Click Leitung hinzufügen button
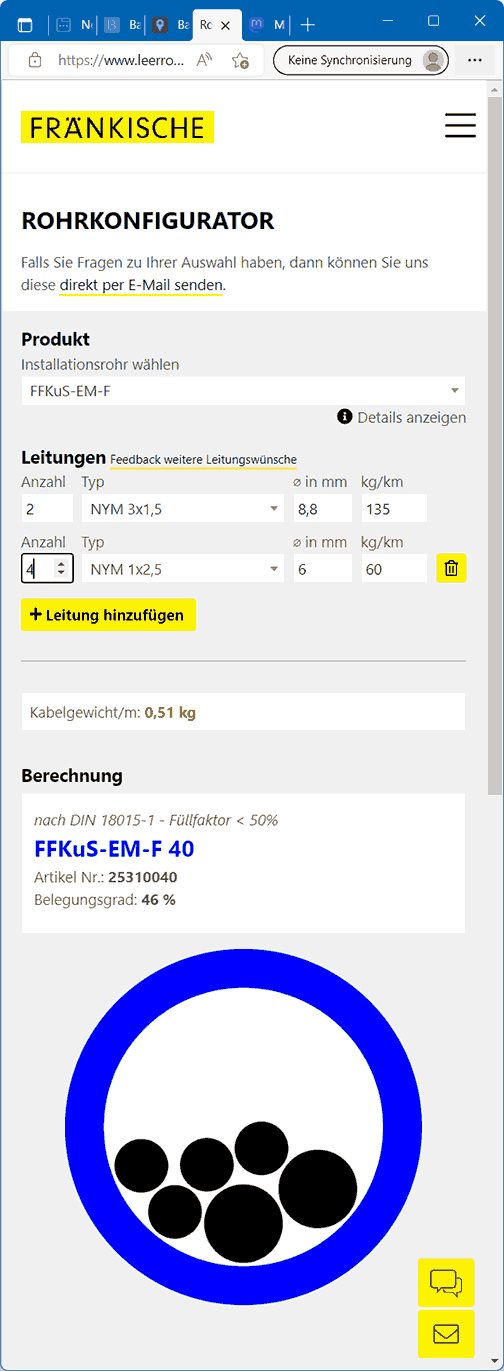 108,615
